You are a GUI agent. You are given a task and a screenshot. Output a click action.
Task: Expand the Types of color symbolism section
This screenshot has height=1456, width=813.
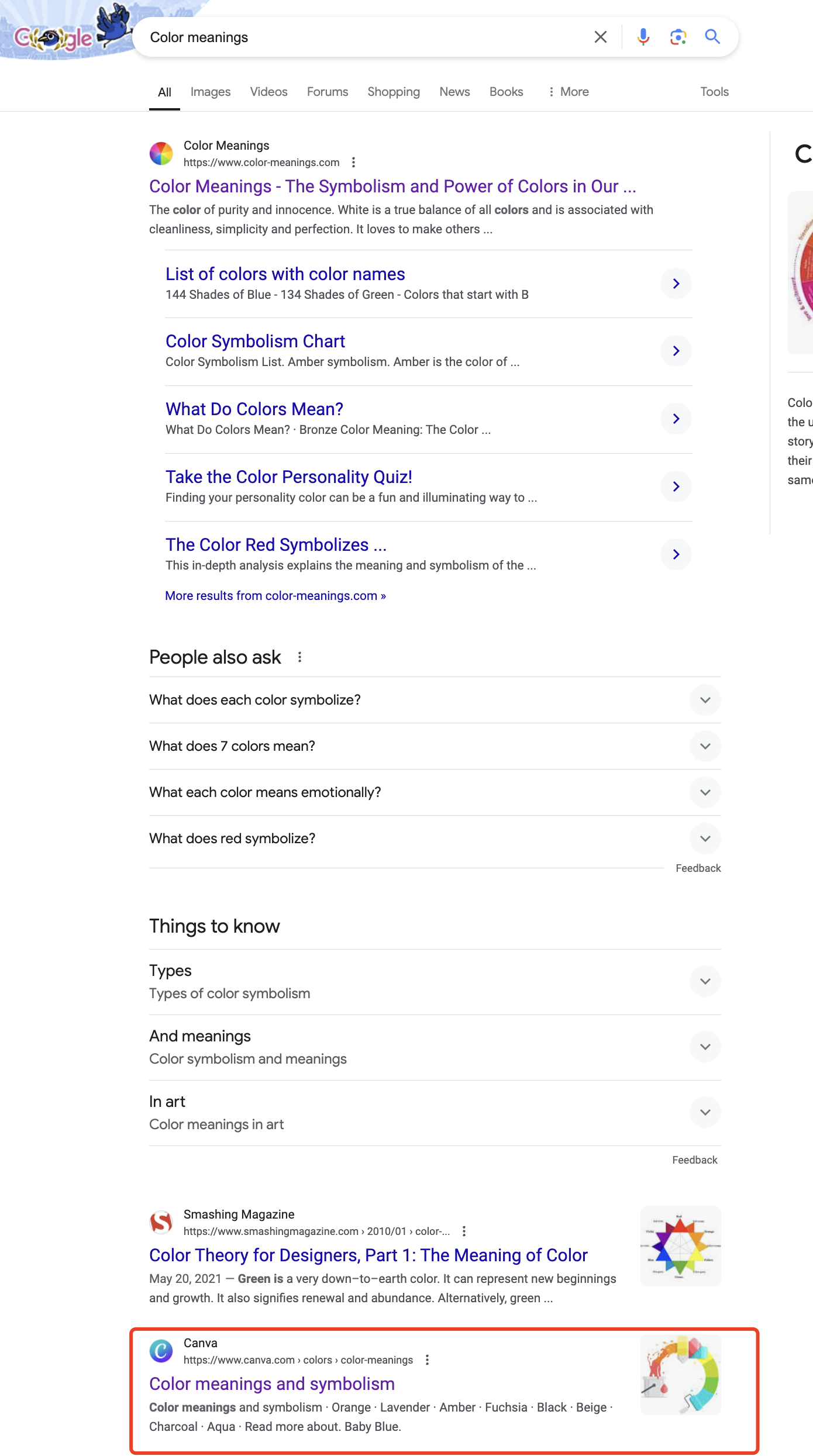point(435,982)
